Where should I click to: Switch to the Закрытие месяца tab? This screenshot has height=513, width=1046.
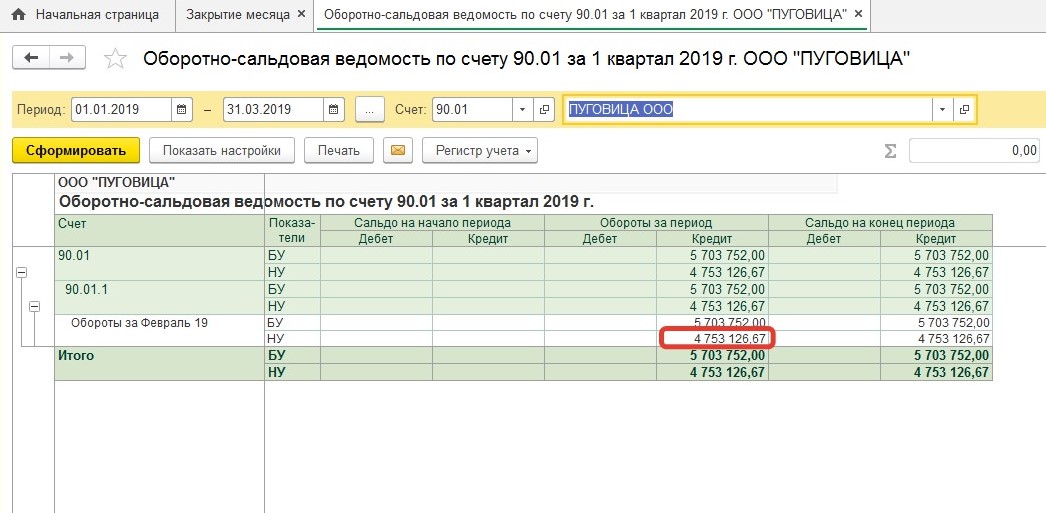(x=237, y=15)
